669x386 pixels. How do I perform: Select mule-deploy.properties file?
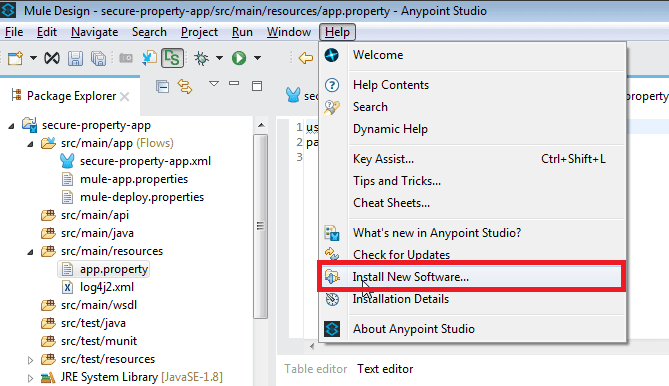pyautogui.click(x=133, y=197)
